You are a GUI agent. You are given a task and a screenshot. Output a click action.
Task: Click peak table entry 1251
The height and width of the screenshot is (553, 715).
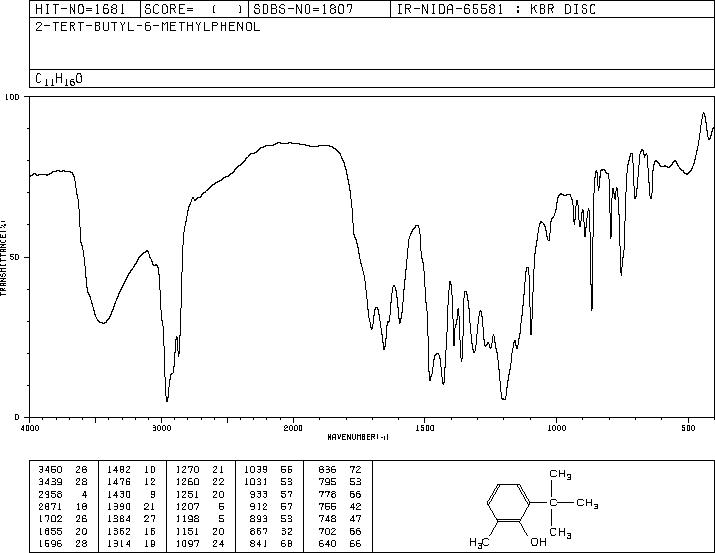tap(187, 494)
